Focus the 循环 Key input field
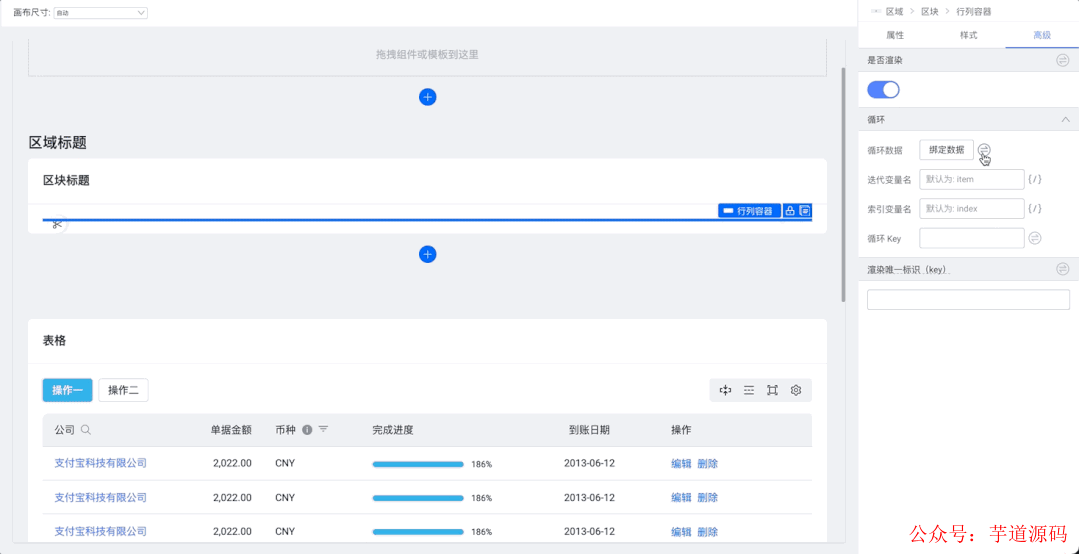 tap(972, 238)
